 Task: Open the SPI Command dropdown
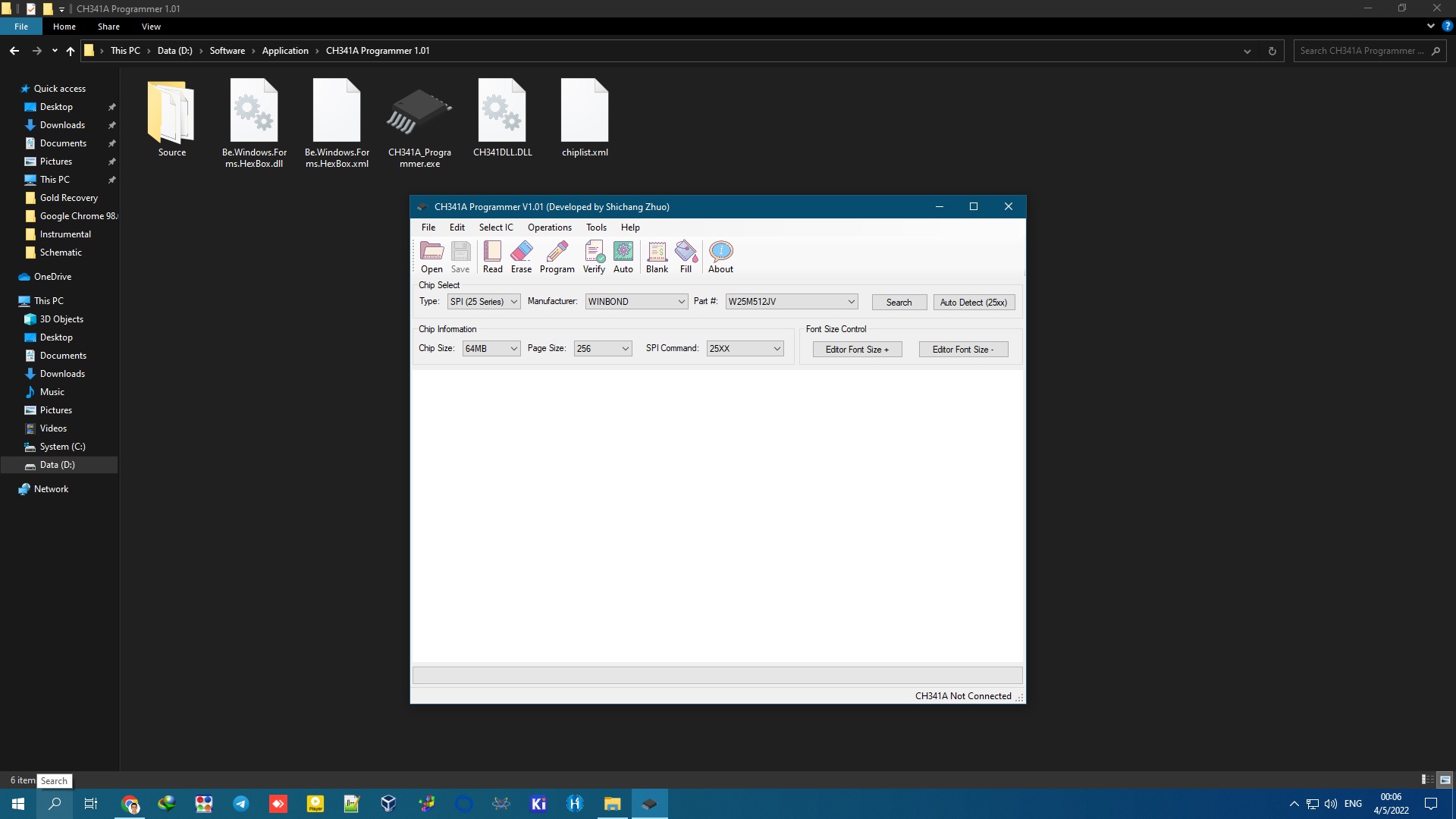click(x=745, y=349)
